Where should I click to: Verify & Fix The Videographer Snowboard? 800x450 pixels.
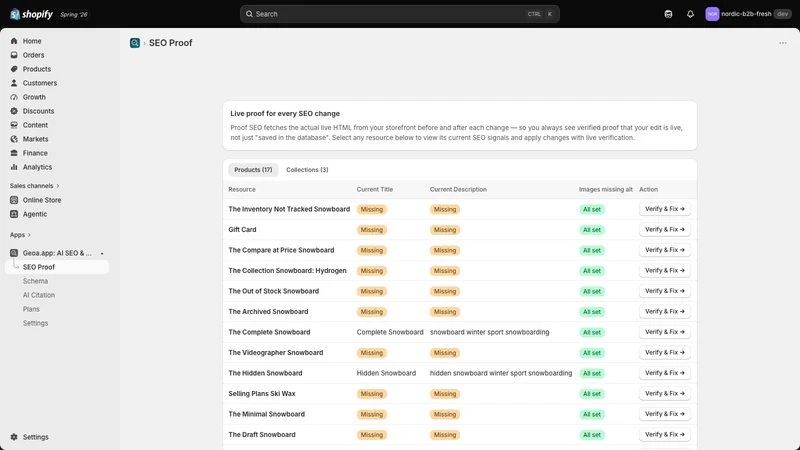point(665,353)
